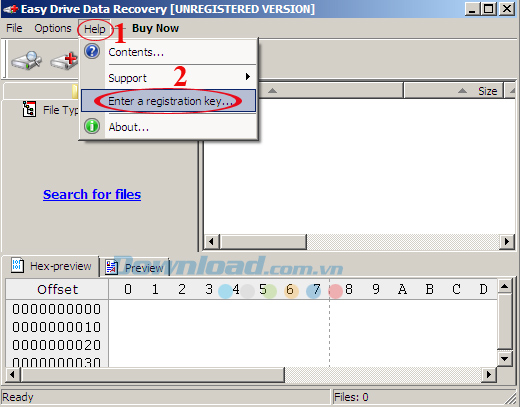Click the File Type tree icon
Screen dimensions: 520x407
[x=29, y=109]
